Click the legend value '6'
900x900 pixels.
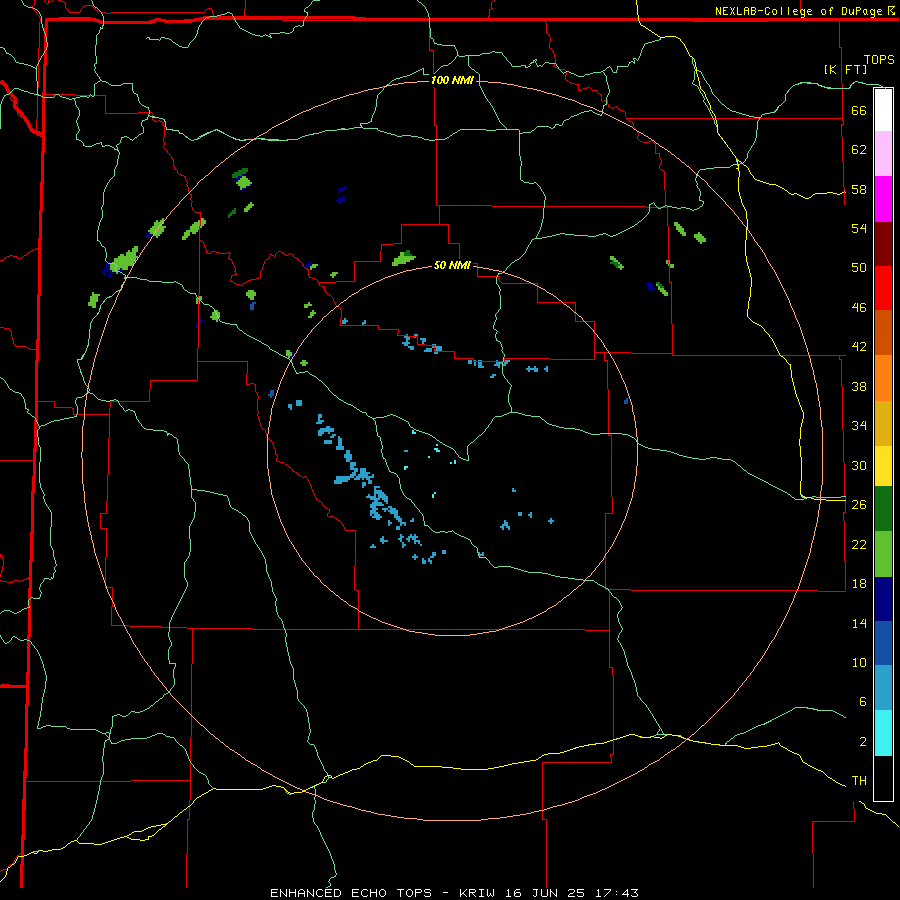click(862, 702)
